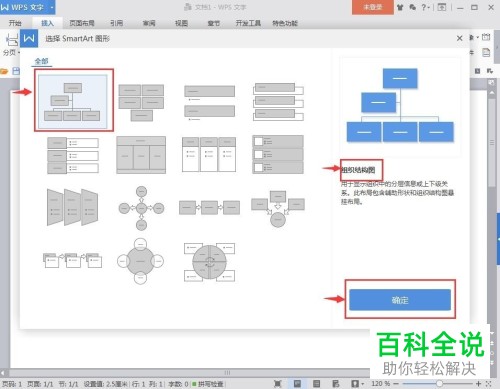
Task: Open the 特色功能 ribbon tab
Action: [x=285, y=23]
